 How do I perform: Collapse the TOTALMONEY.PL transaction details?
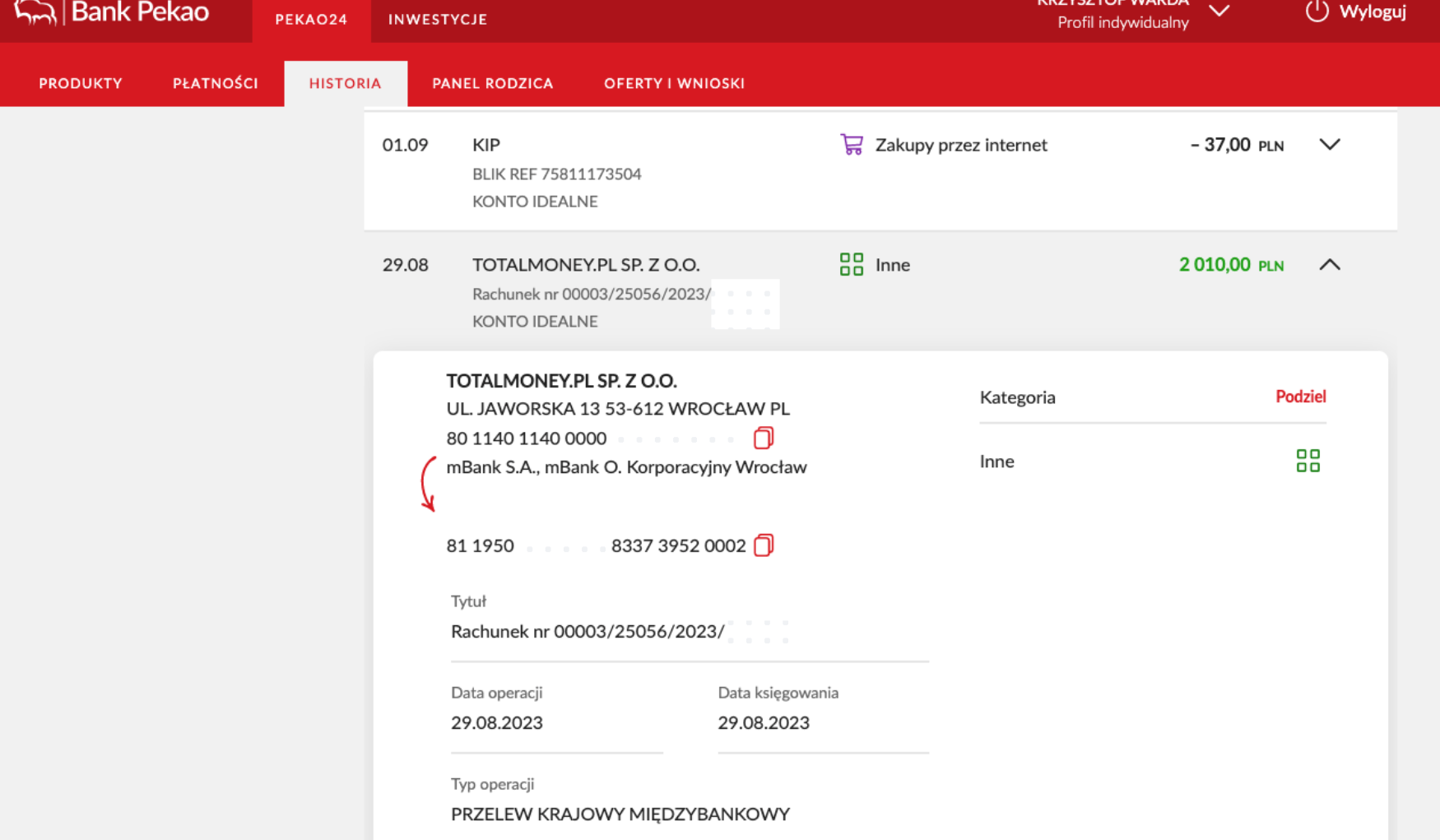(1330, 264)
